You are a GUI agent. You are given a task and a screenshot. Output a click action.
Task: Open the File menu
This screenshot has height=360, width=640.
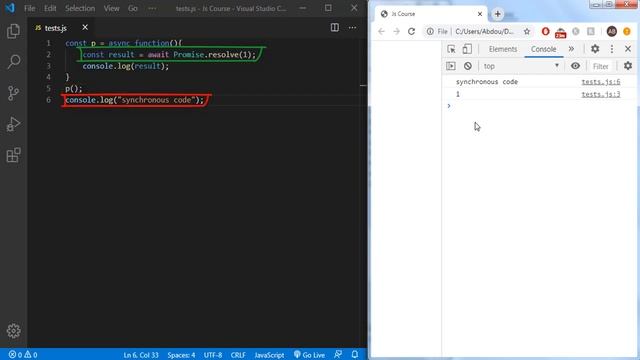pos(29,8)
